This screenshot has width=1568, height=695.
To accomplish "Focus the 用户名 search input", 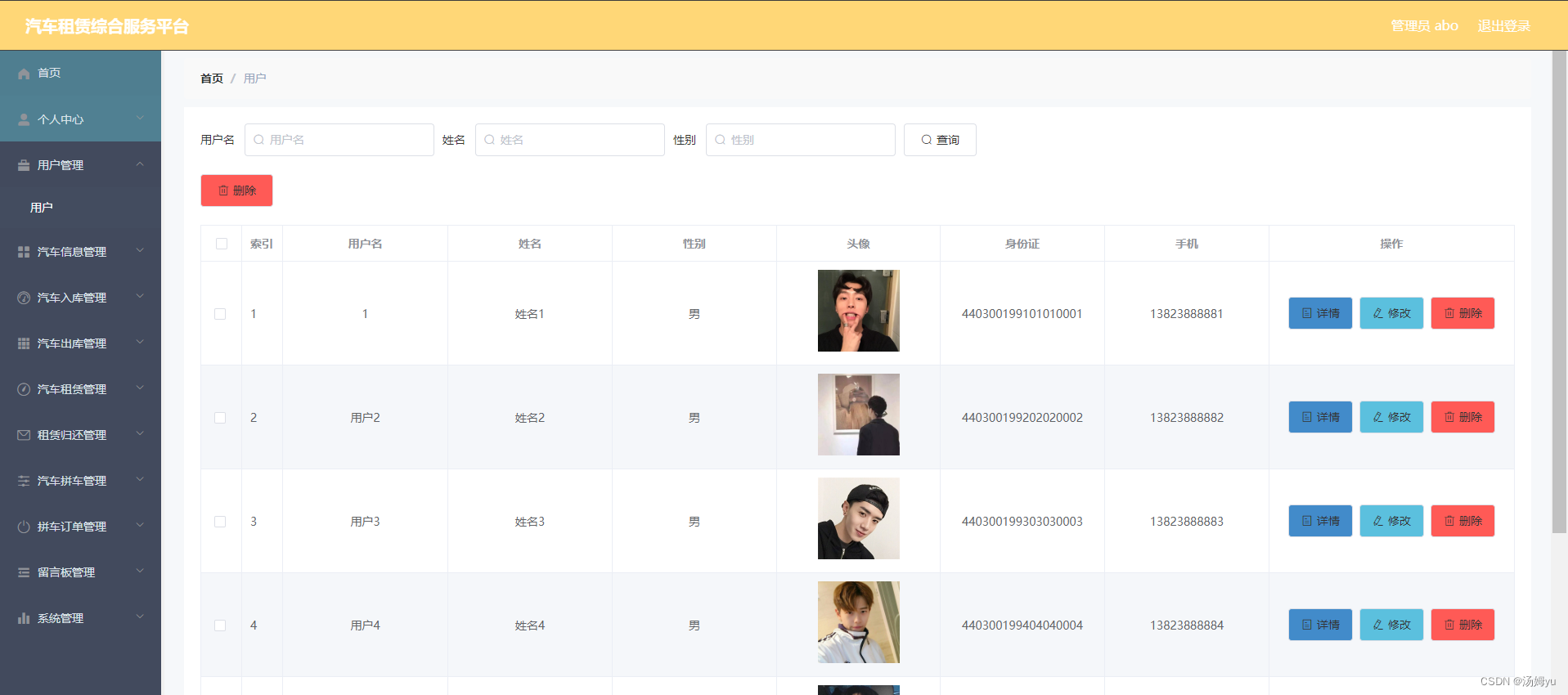I will click(339, 140).
